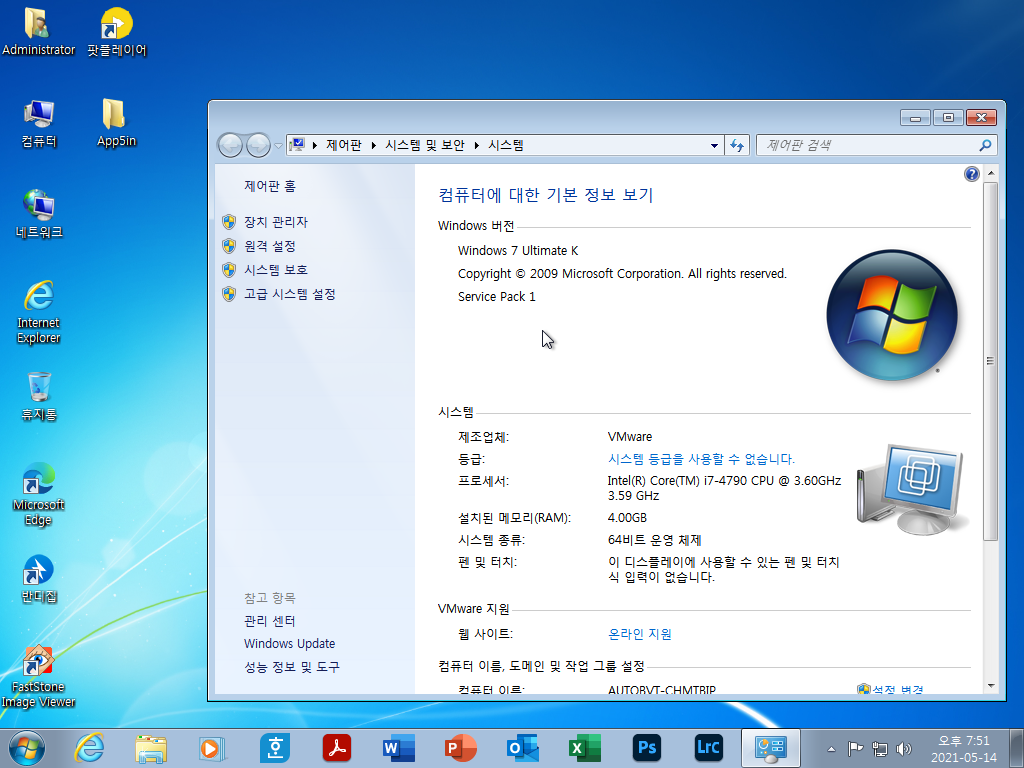Open 장치 관리자 link

tap(276, 222)
